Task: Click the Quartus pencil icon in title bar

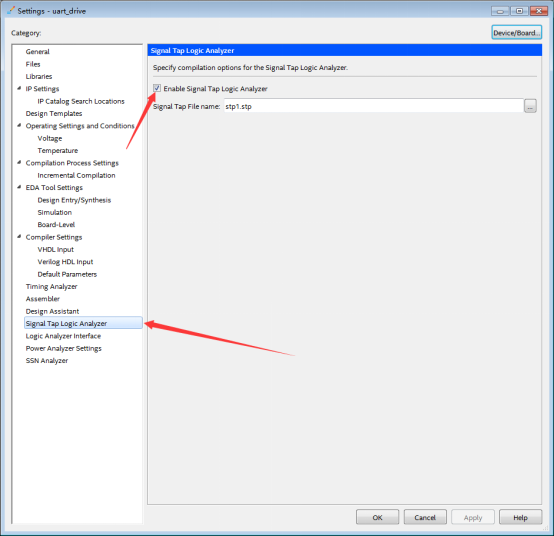Action: (x=11, y=10)
